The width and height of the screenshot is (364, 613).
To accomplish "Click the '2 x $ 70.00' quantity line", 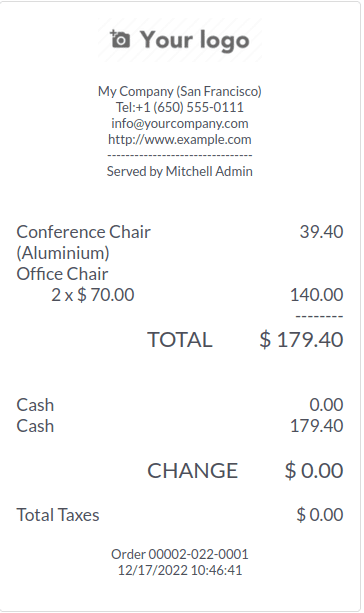I will [93, 295].
